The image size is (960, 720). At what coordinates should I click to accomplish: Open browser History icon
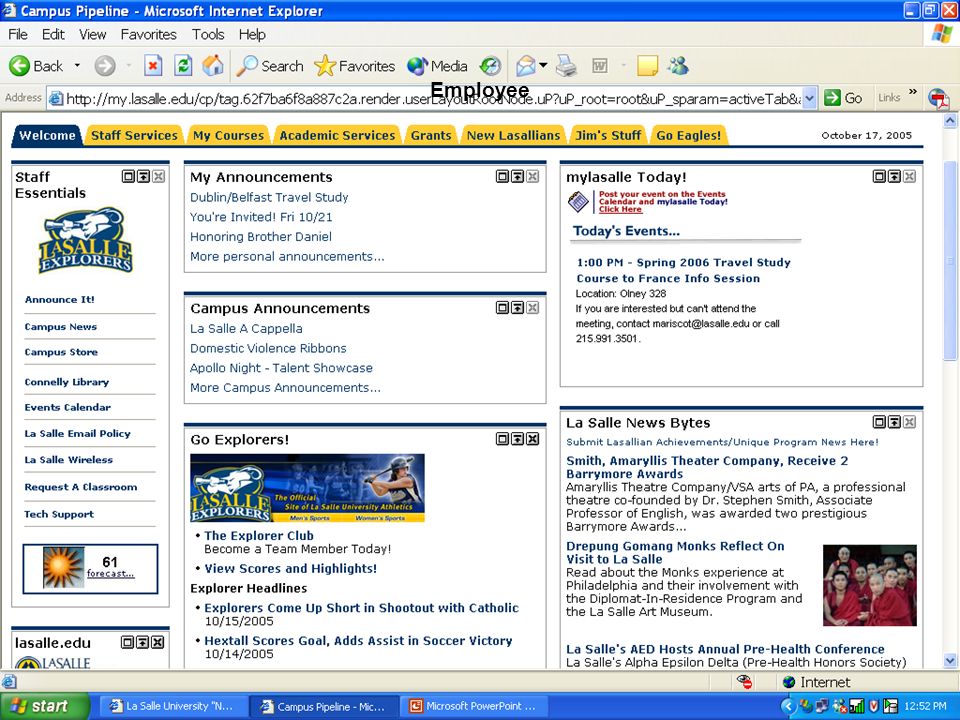pos(490,66)
